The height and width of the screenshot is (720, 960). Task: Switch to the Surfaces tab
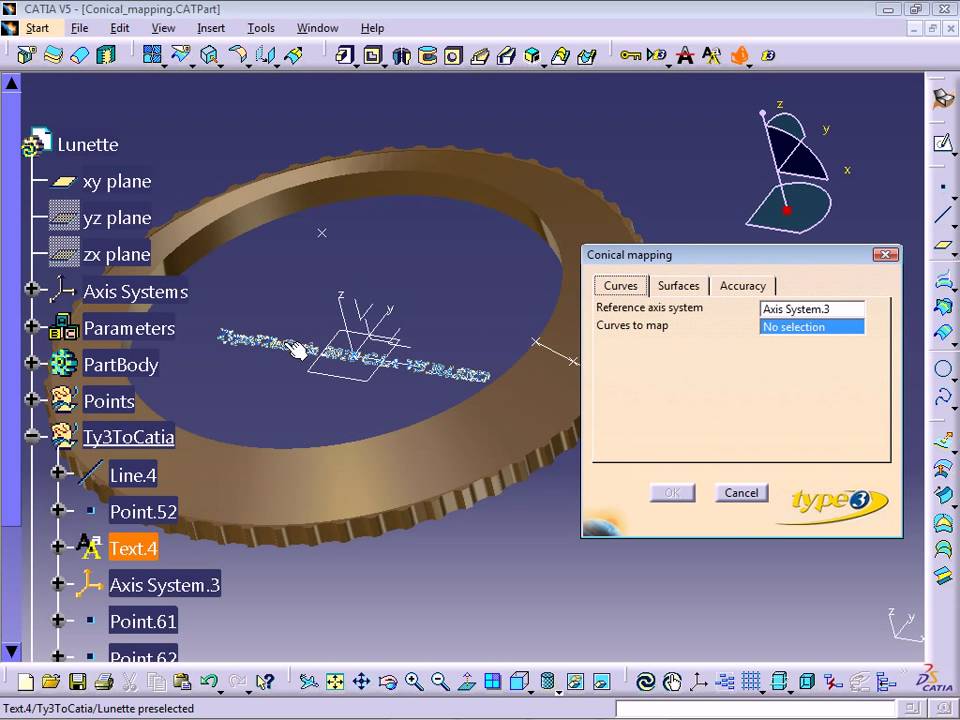pyautogui.click(x=678, y=286)
